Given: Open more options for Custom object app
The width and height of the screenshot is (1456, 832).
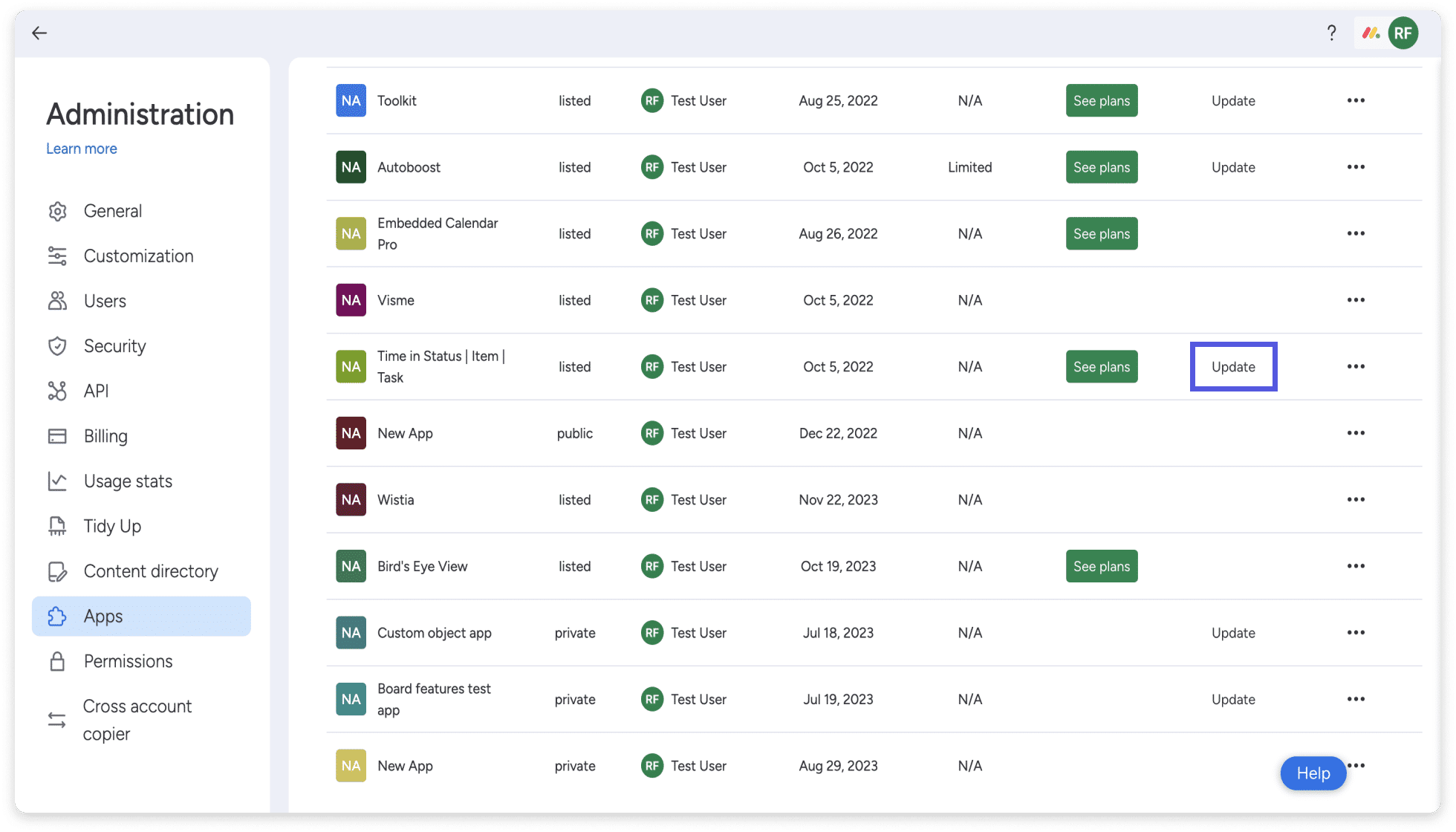Looking at the screenshot, I should pyautogui.click(x=1356, y=632).
